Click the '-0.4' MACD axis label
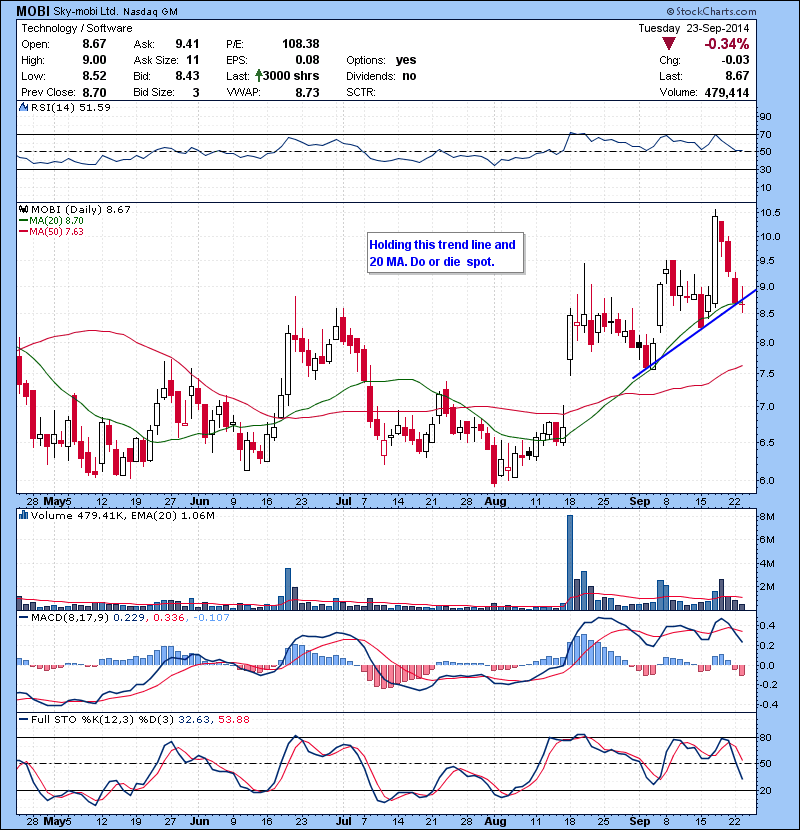 click(x=768, y=705)
